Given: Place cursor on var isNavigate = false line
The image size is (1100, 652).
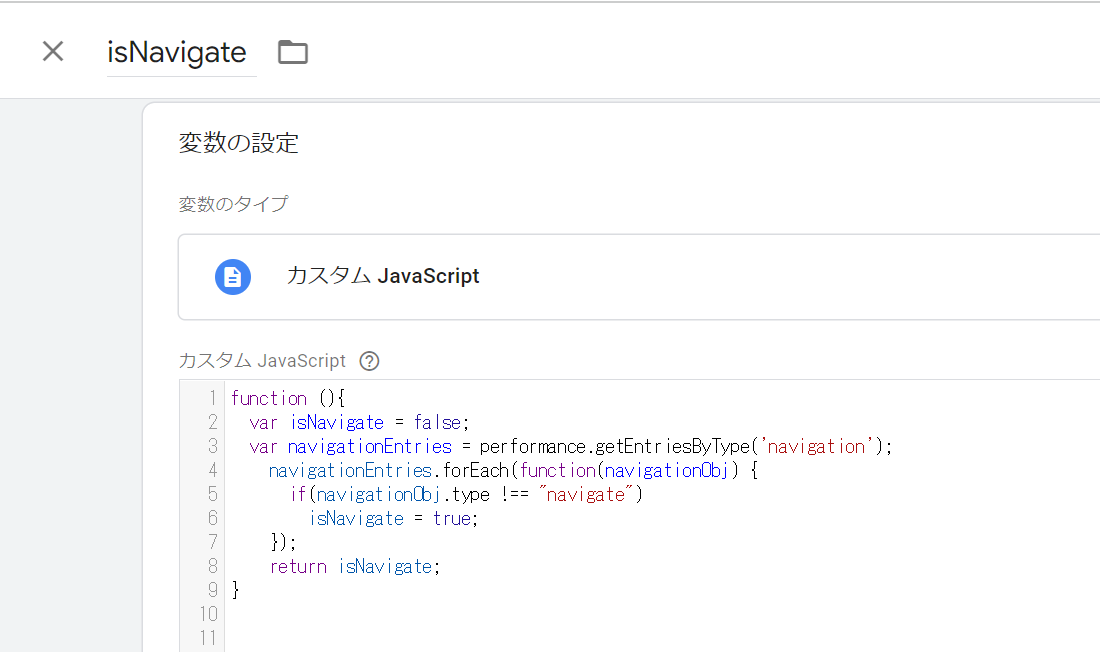Looking at the screenshot, I should [358, 422].
